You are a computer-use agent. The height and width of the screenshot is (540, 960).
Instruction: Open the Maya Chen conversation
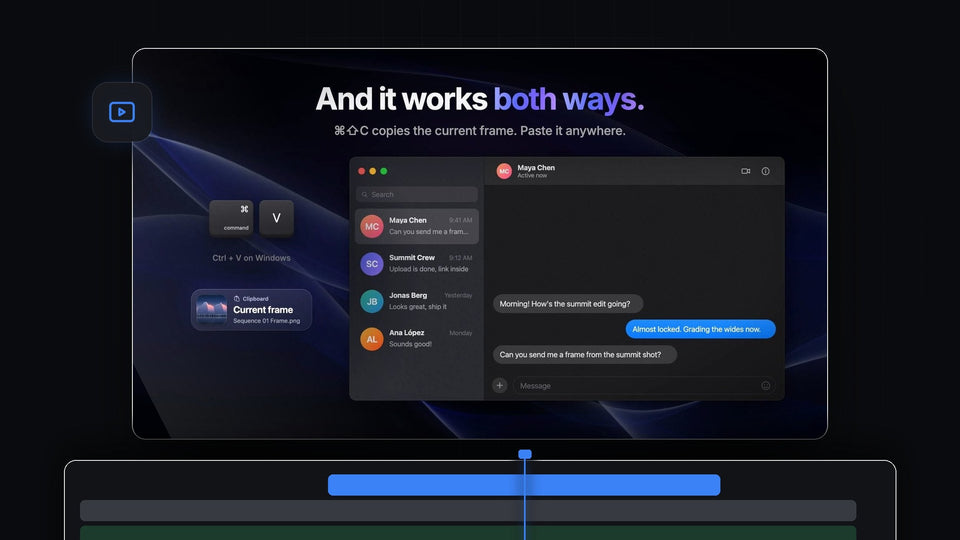416,227
